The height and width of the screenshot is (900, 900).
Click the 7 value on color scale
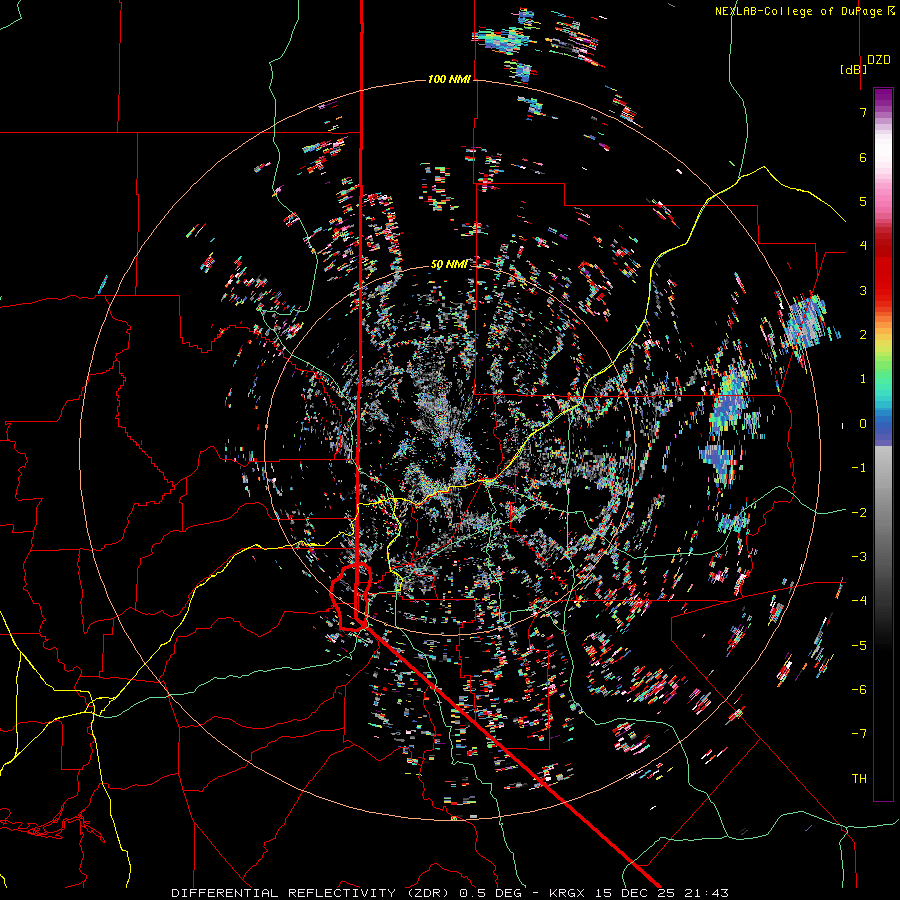[863, 112]
